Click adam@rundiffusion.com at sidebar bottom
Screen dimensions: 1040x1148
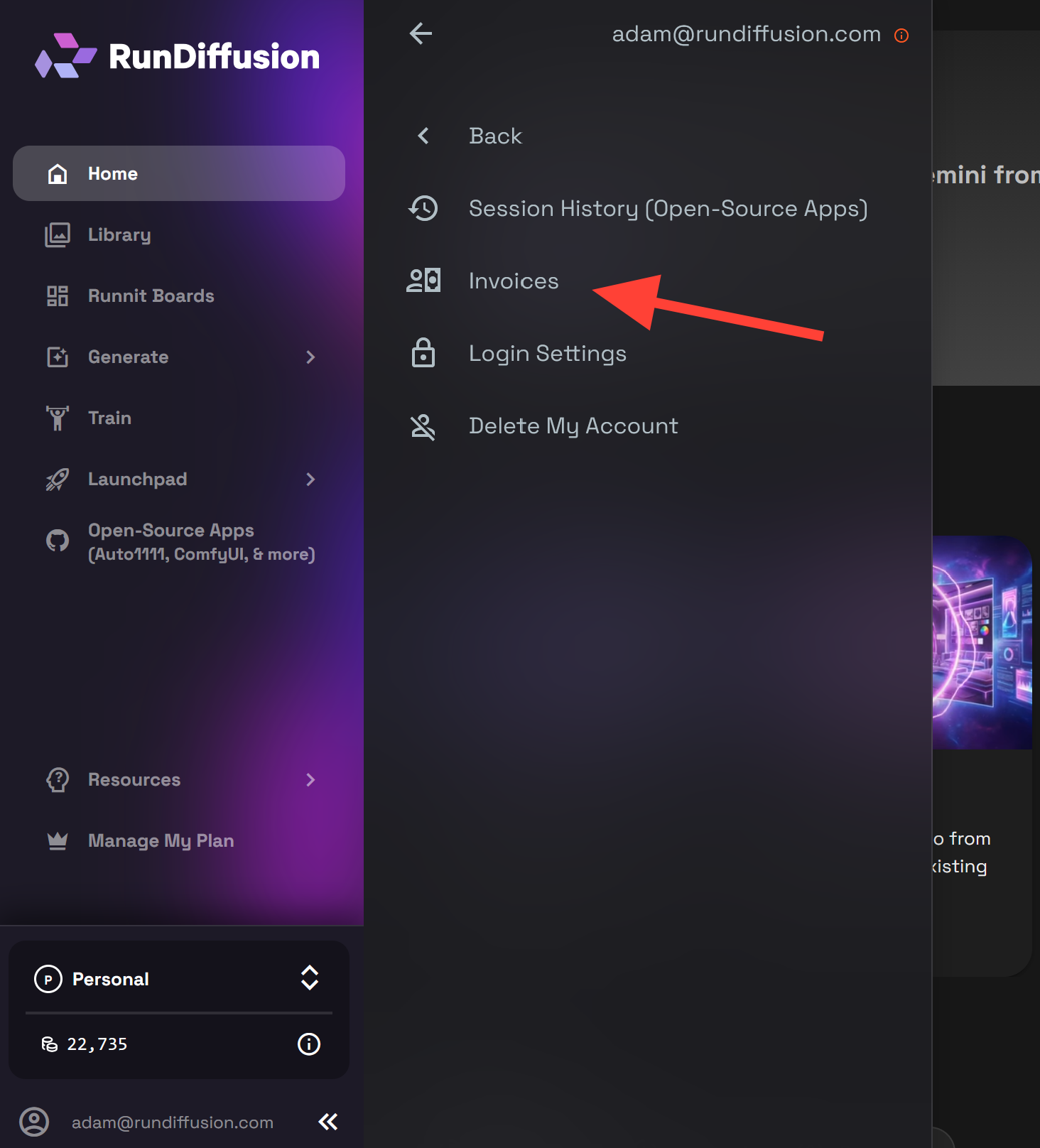coord(173,1122)
